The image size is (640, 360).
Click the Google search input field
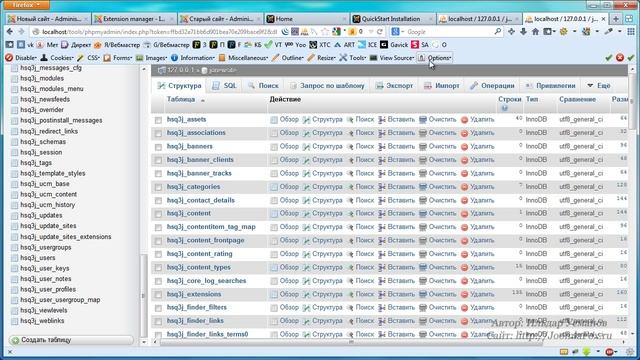click(x=449, y=31)
